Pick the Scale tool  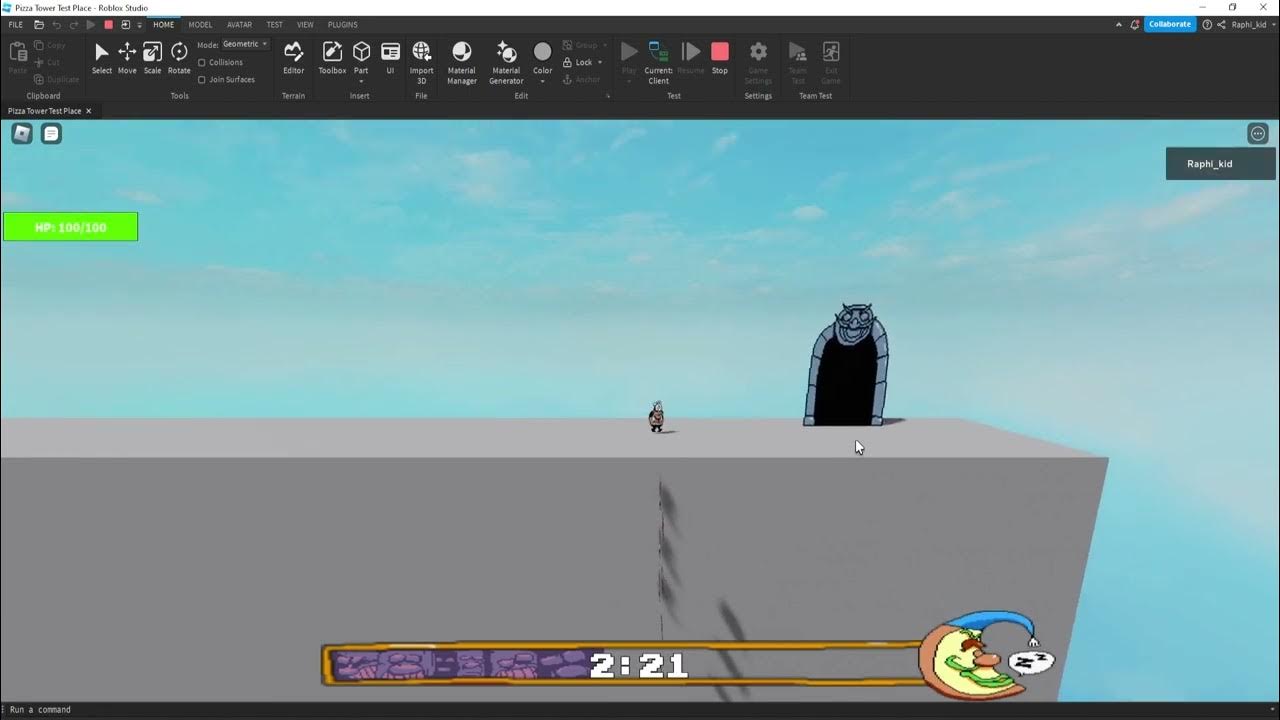click(x=152, y=58)
